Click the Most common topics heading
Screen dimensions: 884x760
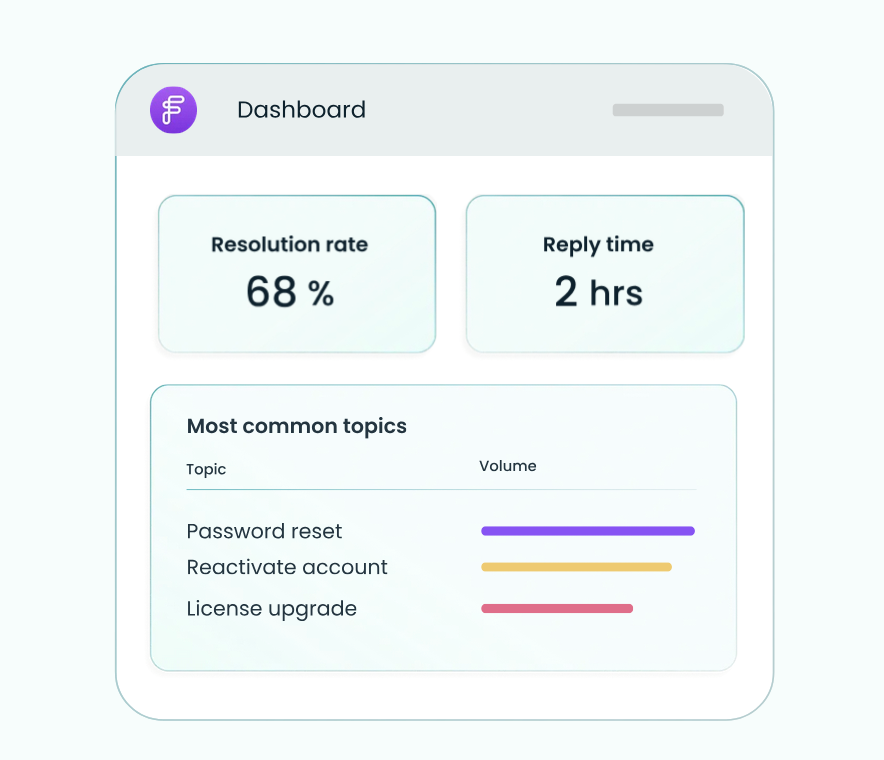(x=296, y=426)
